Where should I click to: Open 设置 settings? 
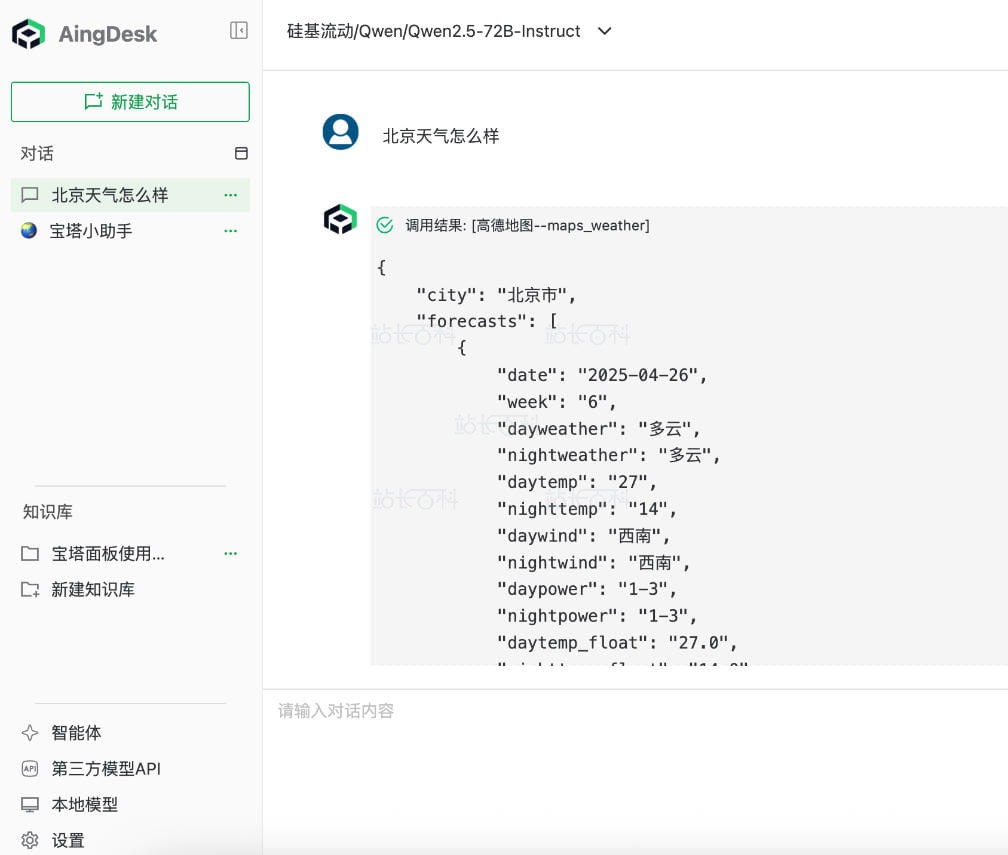coord(68,840)
